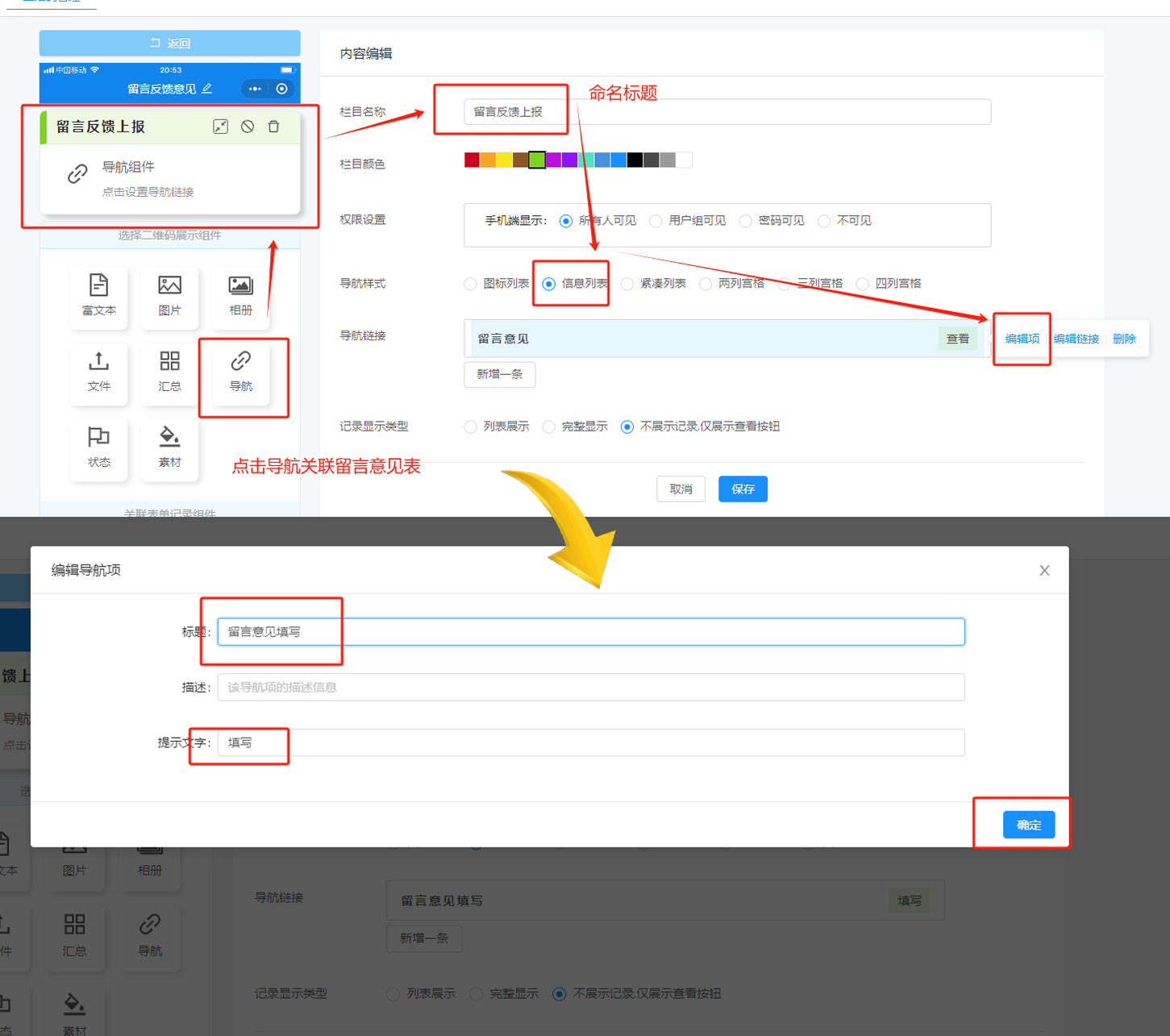Screen dimensions: 1170x1036
Task: Select the 富文本 rich text component
Action: pyautogui.click(x=98, y=295)
